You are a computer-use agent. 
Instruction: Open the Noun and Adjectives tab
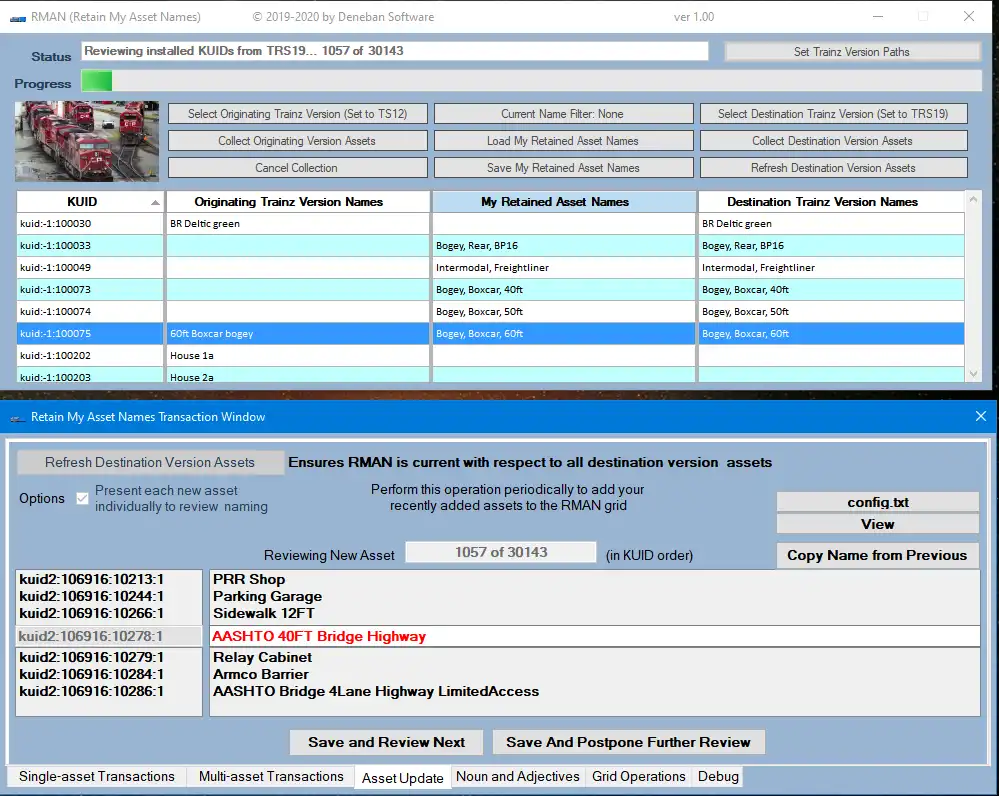(518, 776)
